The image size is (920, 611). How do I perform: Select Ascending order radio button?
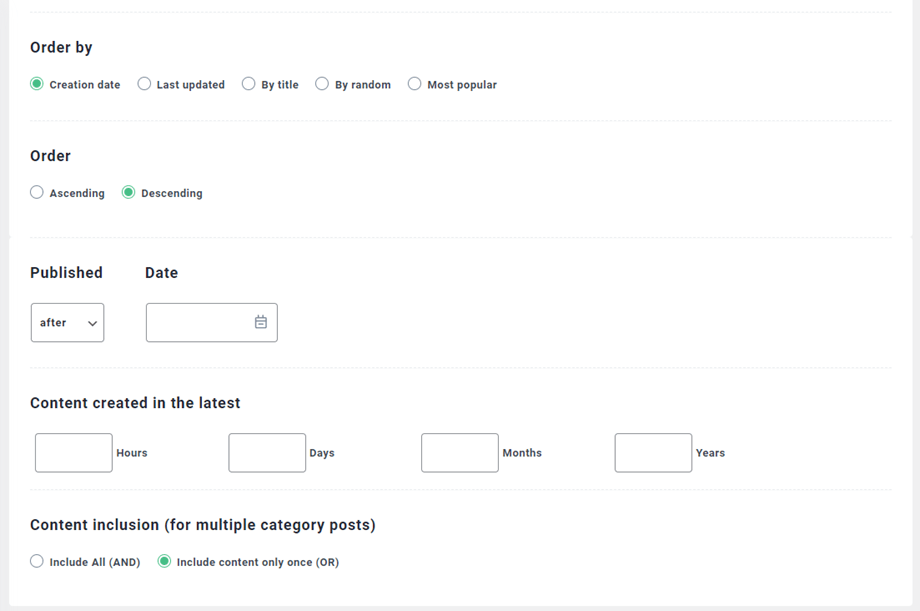point(37,192)
